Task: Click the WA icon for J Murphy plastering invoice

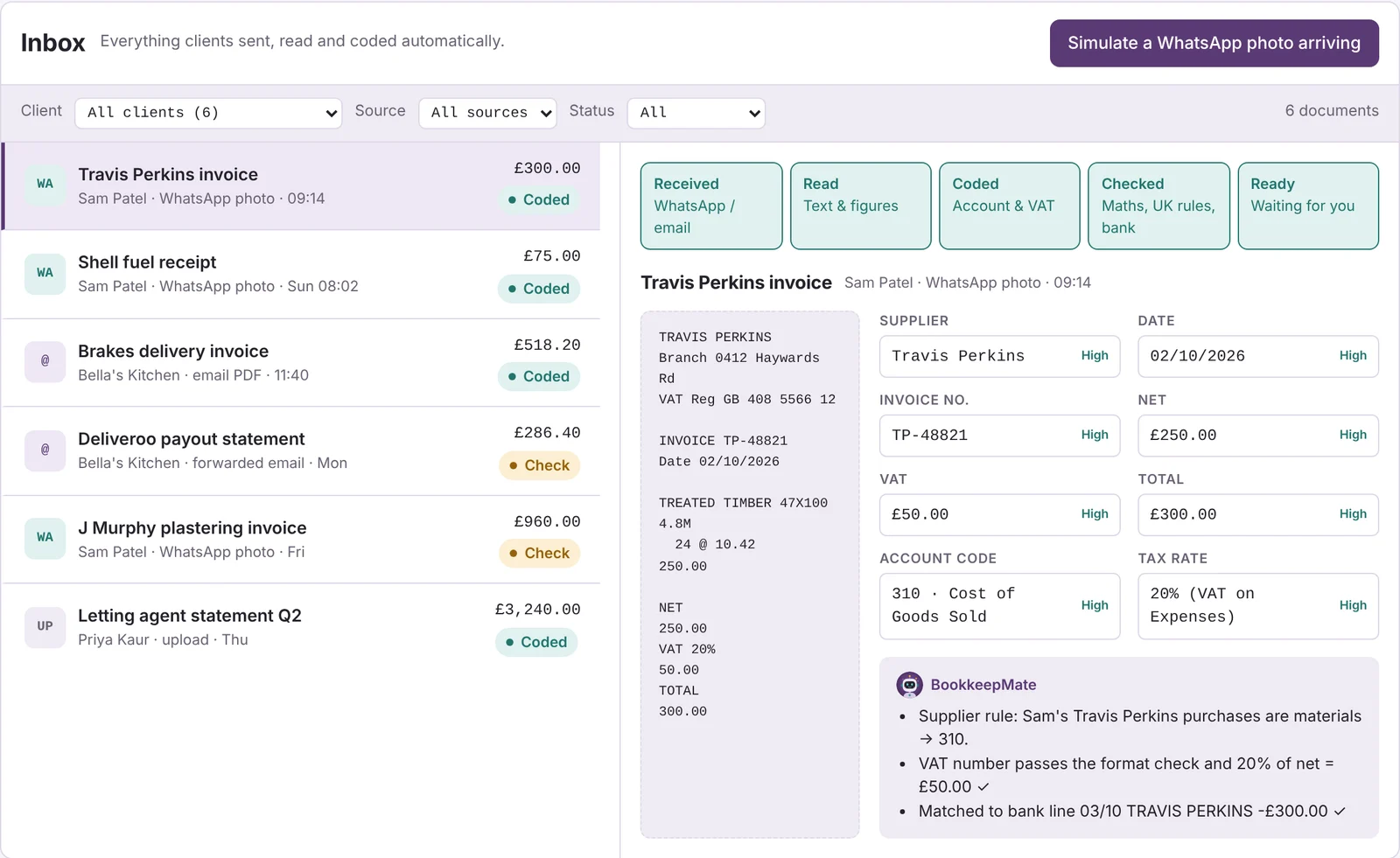Action: pyautogui.click(x=45, y=538)
